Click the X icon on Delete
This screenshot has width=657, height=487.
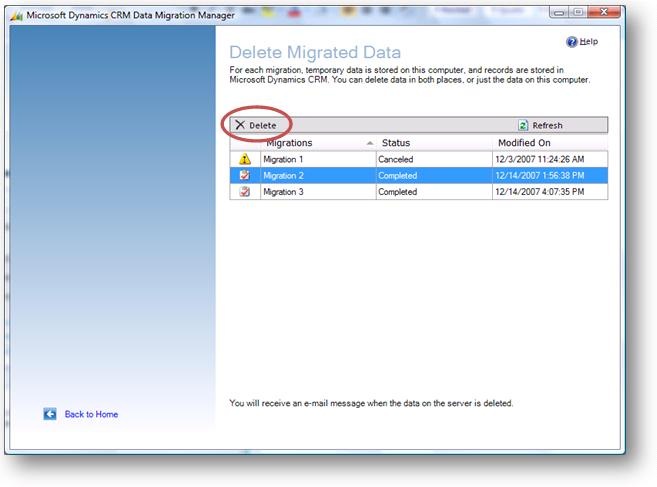(240, 125)
